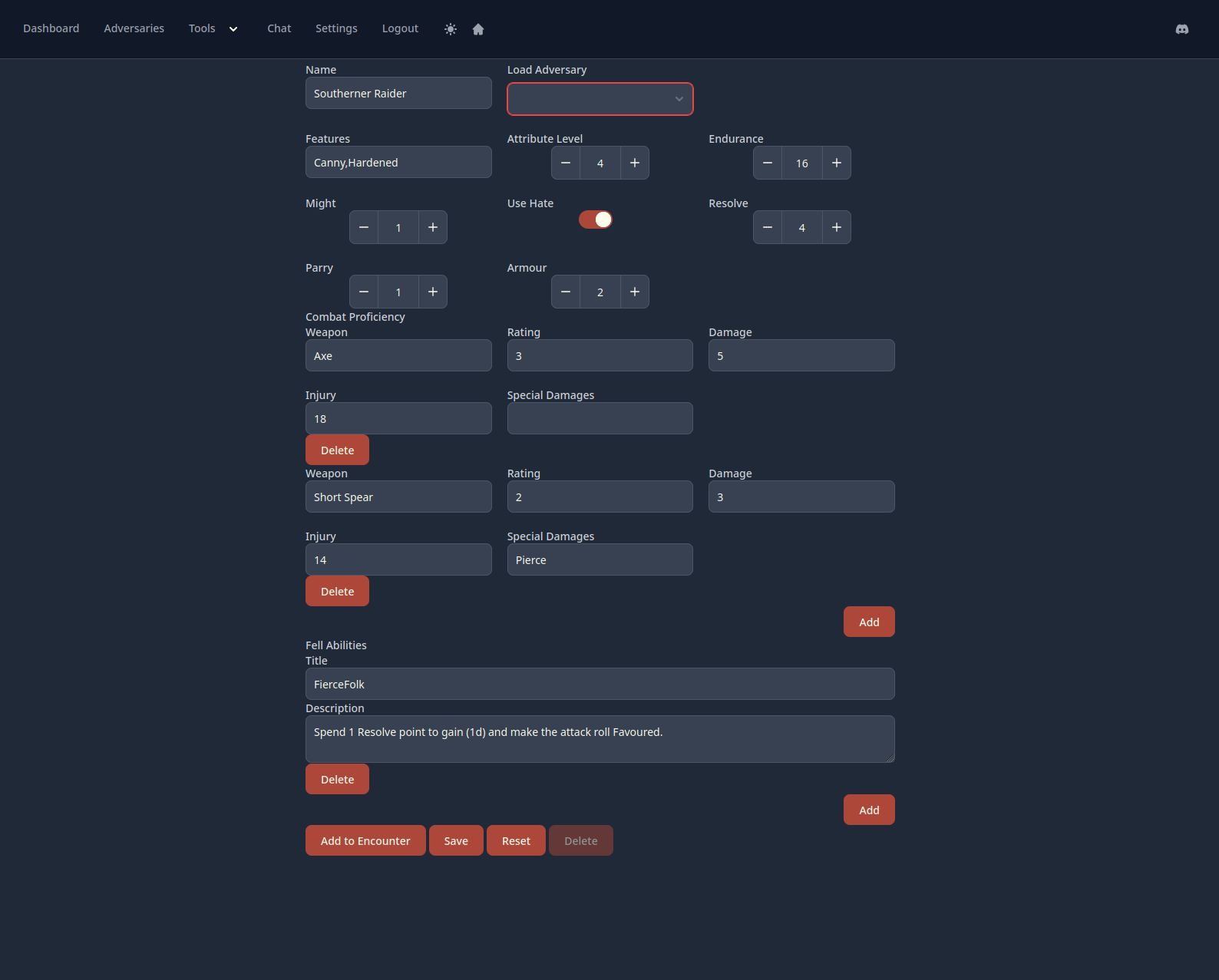The height and width of the screenshot is (980, 1219).
Task: Go to the Adversaries page
Action: pos(134,28)
